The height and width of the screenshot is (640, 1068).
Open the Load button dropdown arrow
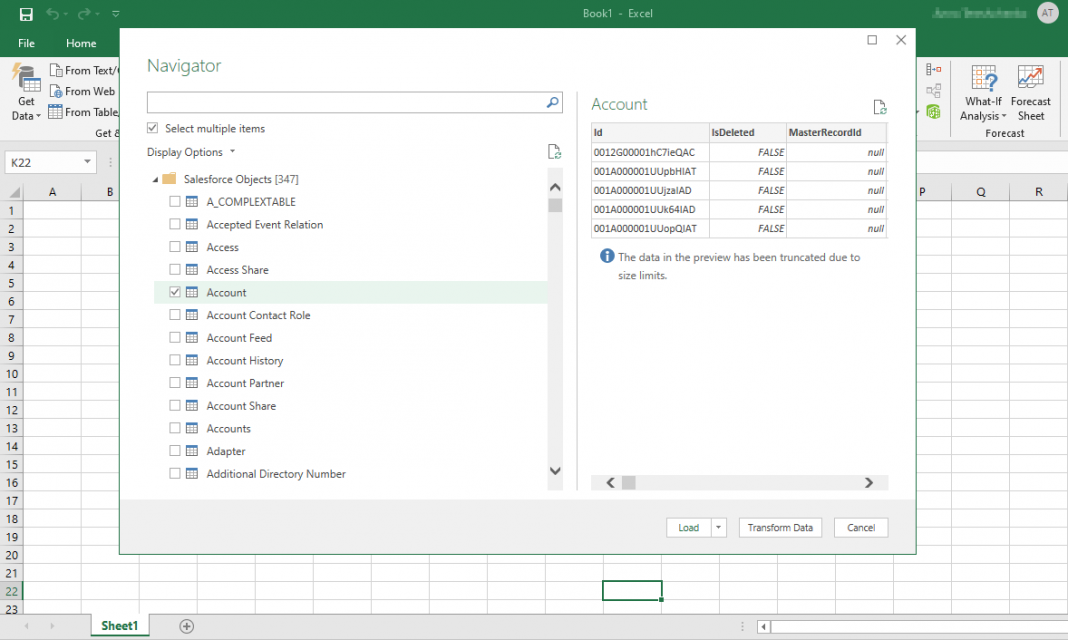tap(717, 527)
